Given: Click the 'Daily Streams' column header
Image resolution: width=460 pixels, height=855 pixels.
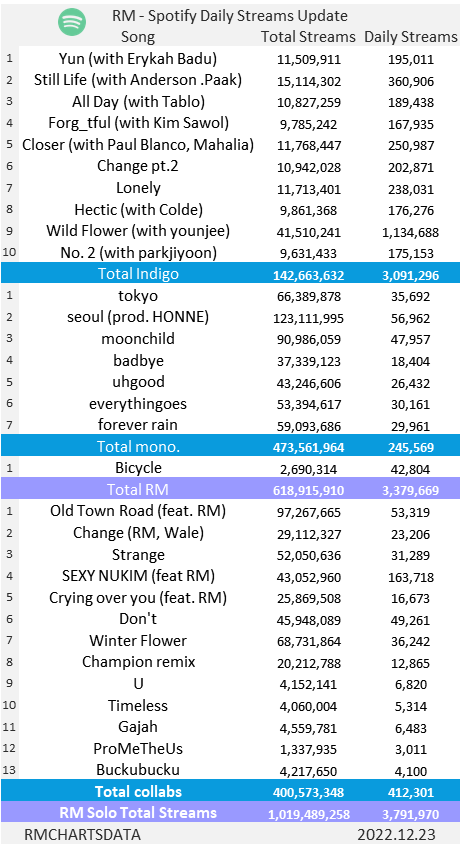Looking at the screenshot, I should coord(411,37).
